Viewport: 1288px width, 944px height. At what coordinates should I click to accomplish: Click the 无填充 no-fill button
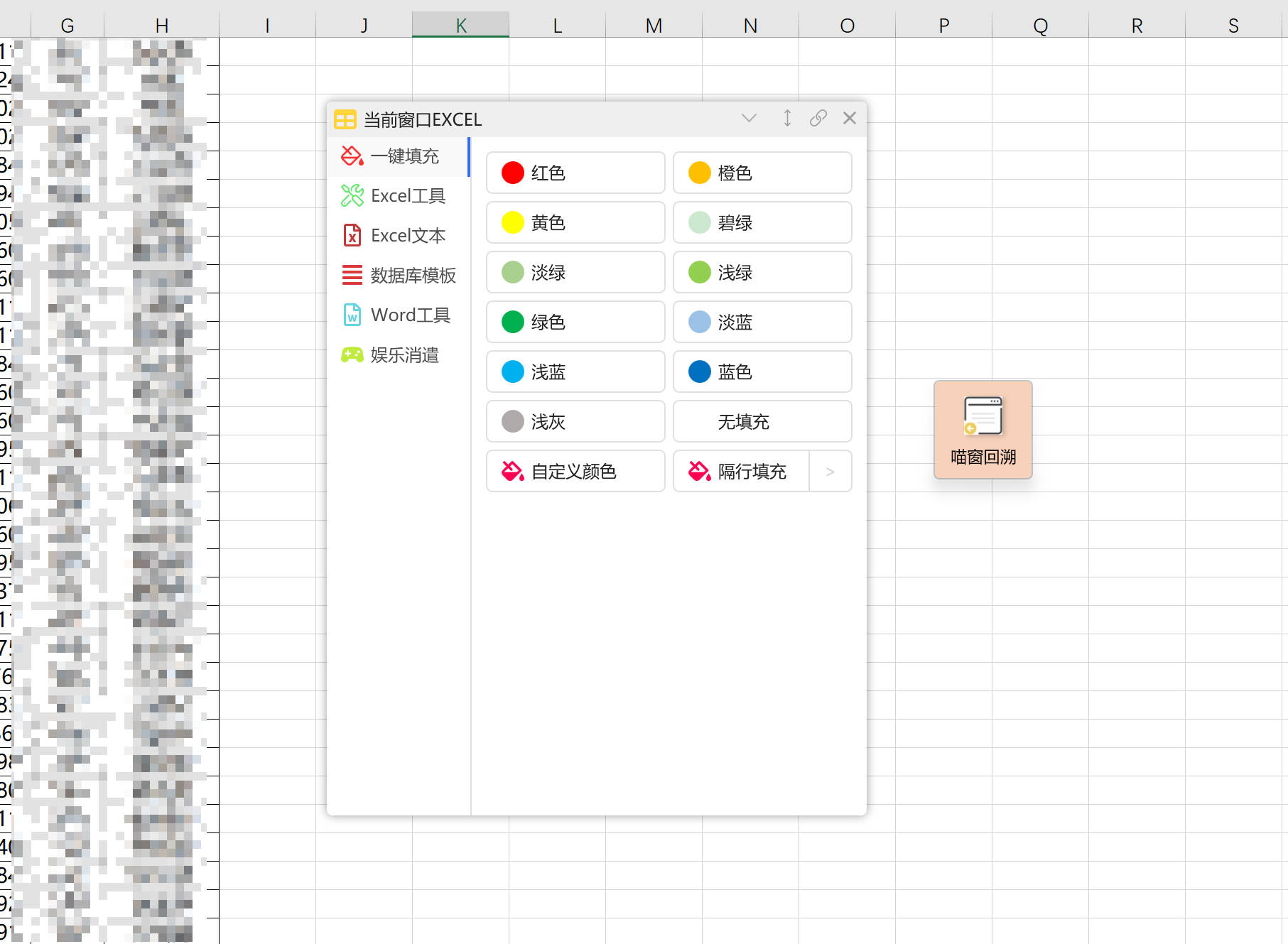tap(762, 421)
